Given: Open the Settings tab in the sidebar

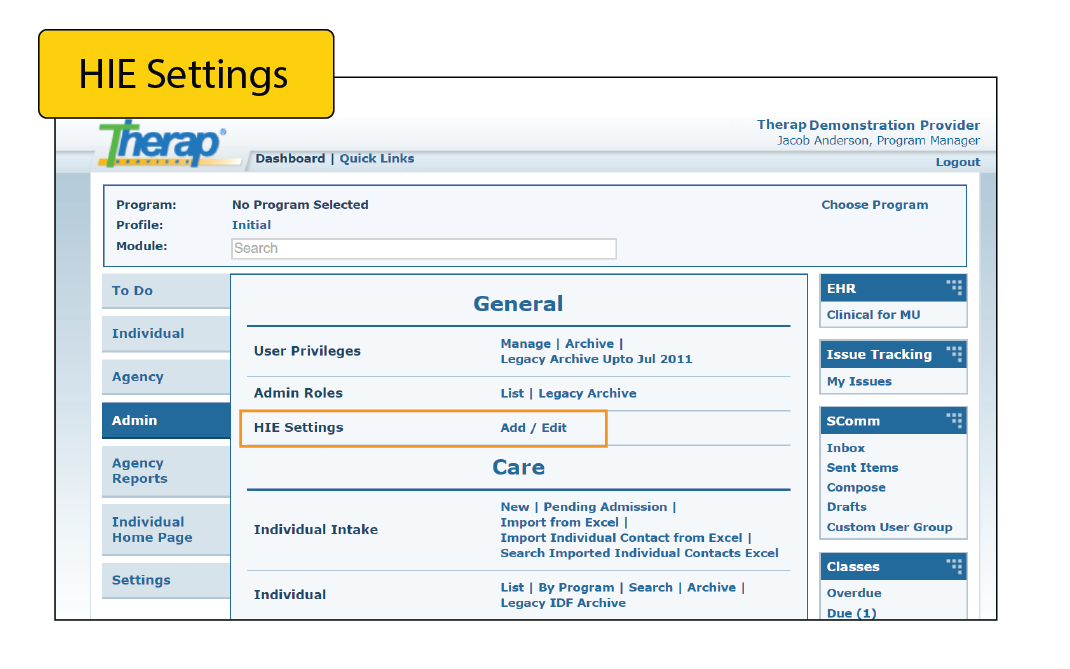Looking at the screenshot, I should tap(166, 580).
